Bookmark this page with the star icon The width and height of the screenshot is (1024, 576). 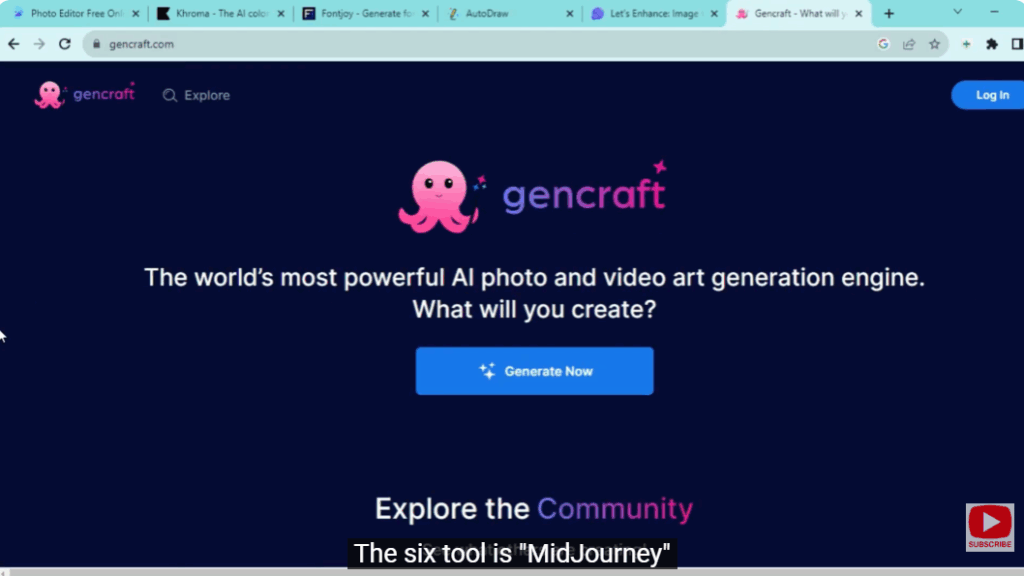(934, 44)
